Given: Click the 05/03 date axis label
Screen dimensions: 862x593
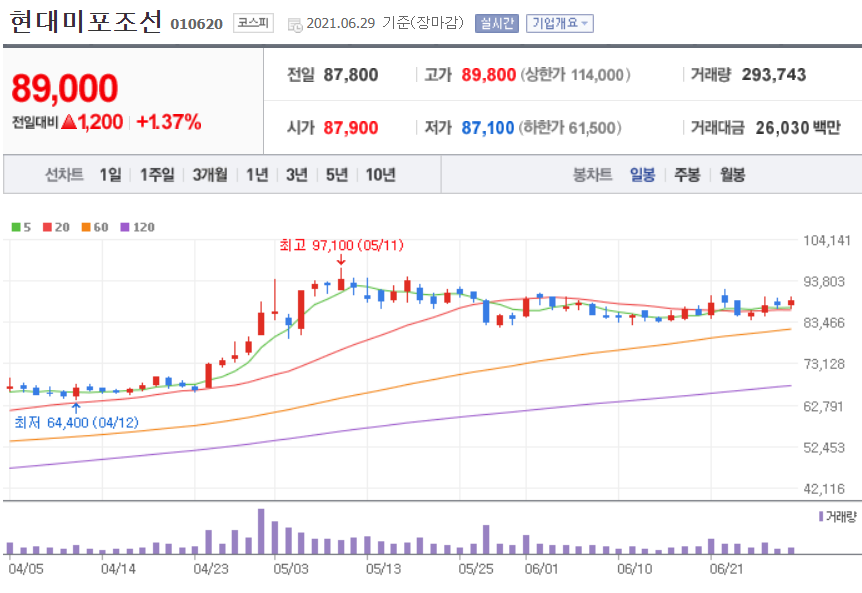Looking at the screenshot, I should pos(291,569).
